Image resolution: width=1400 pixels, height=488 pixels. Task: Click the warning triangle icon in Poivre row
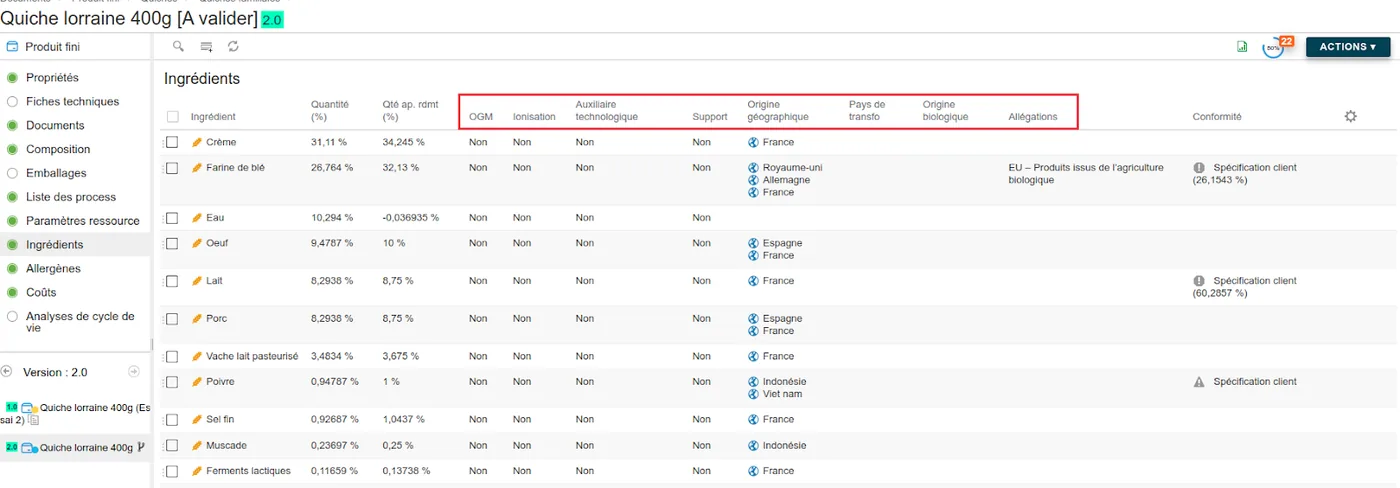coord(1199,382)
